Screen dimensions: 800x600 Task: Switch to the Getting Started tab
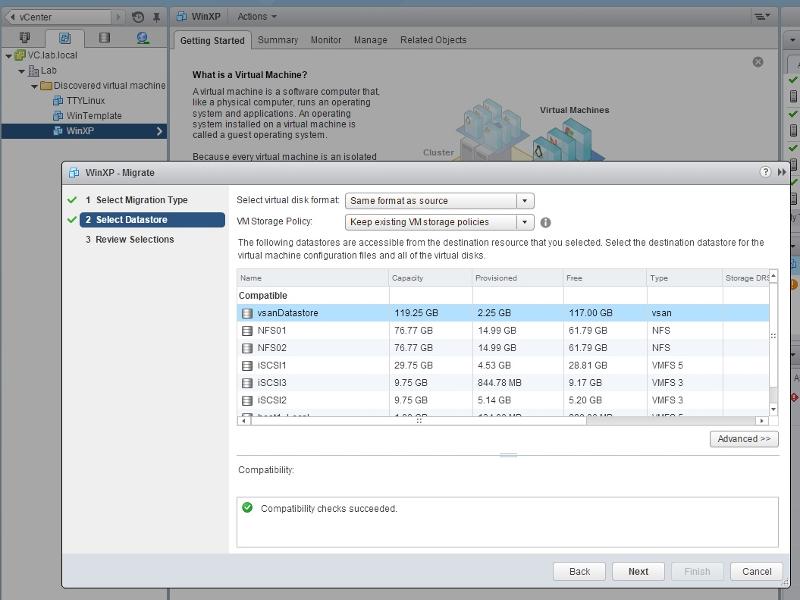(212, 40)
